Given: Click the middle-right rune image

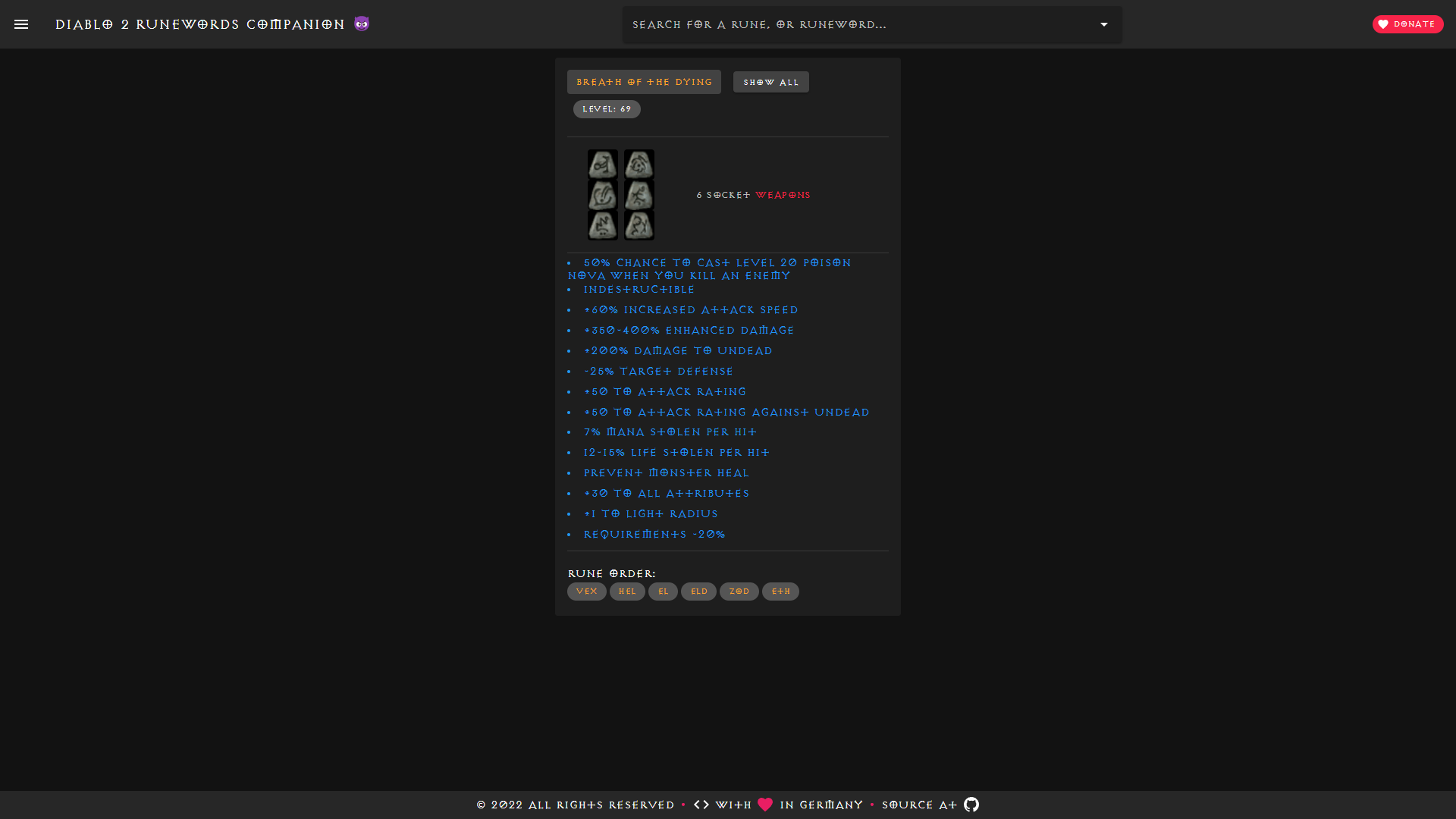Looking at the screenshot, I should click(x=639, y=195).
